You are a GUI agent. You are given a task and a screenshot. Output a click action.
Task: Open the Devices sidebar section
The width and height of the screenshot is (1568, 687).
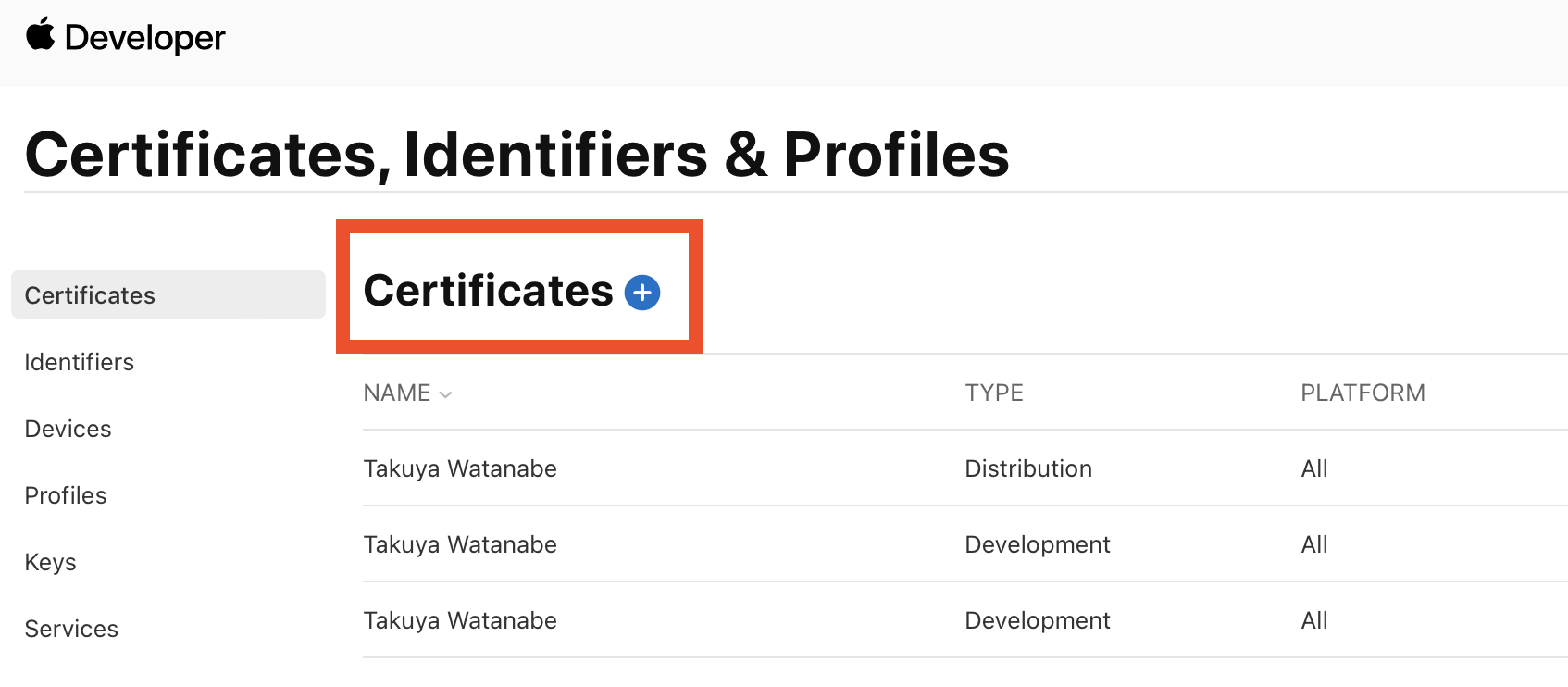[68, 429]
